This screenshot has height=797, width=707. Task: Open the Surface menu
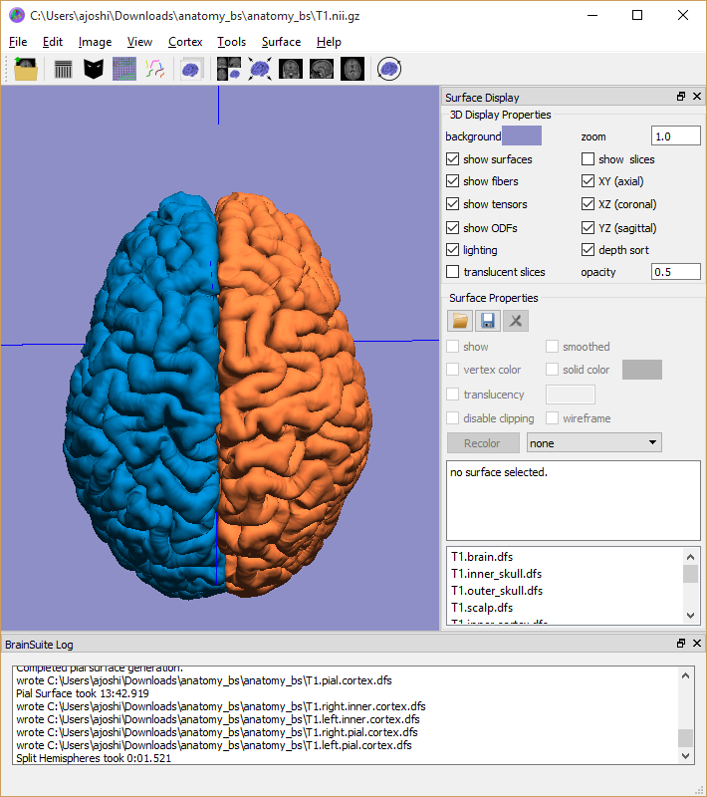281,42
